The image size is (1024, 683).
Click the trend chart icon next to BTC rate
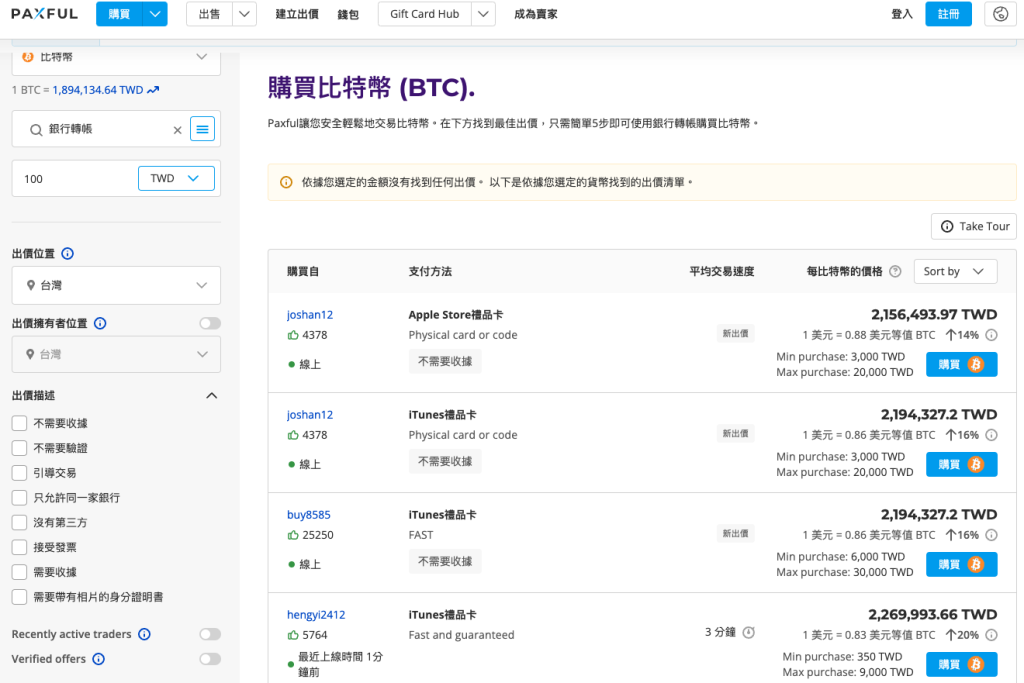(154, 89)
